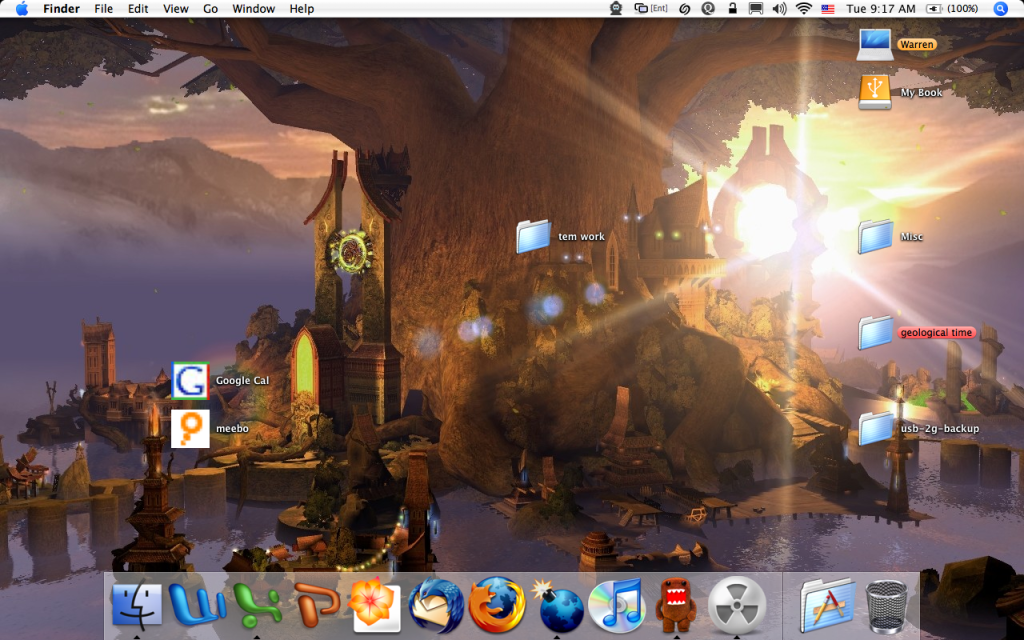Select the Misc folder on desktop
The height and width of the screenshot is (640, 1024).
[x=875, y=236]
